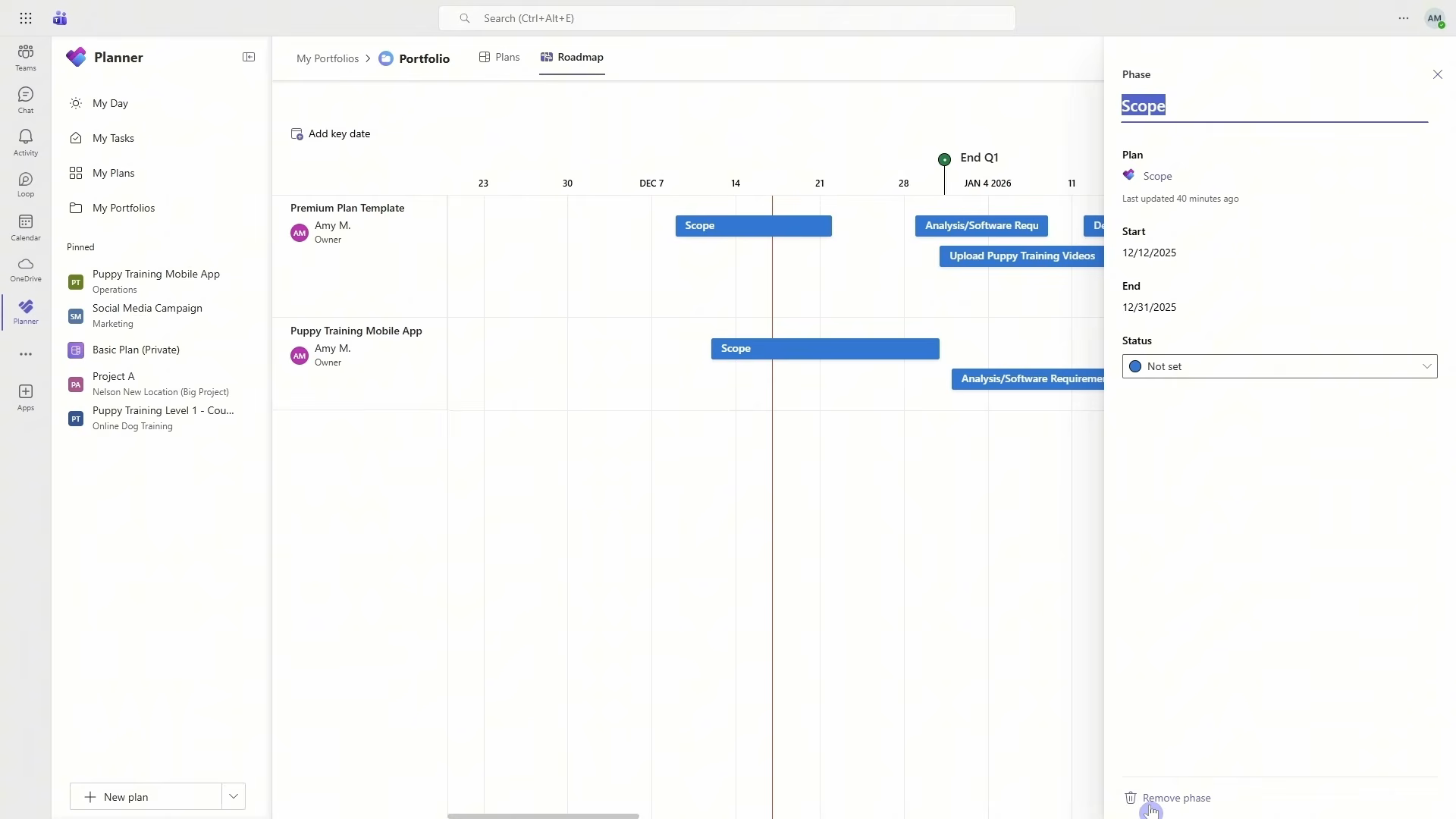Select the Analysis/Software Requ bar in Premium Plan row
The width and height of the screenshot is (1456, 819).
(x=981, y=226)
